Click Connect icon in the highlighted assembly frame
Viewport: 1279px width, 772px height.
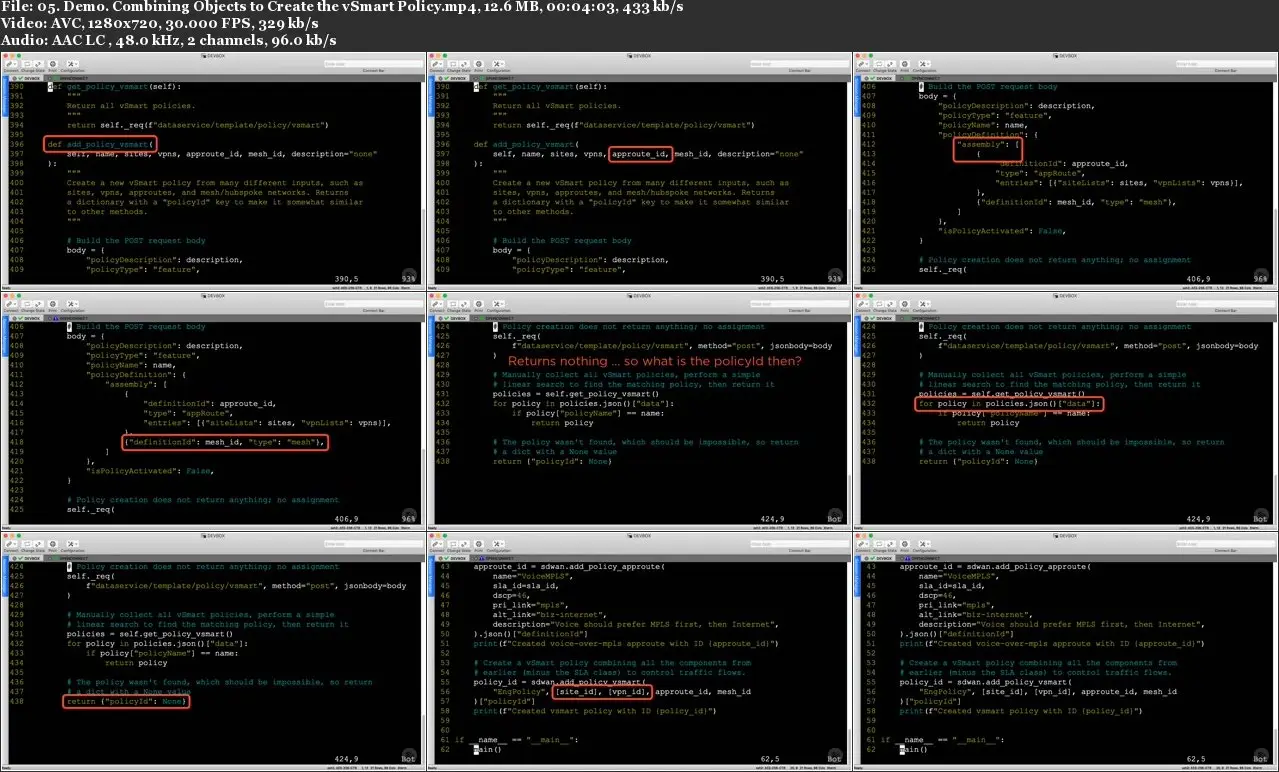pyautogui.click(x=861, y=66)
